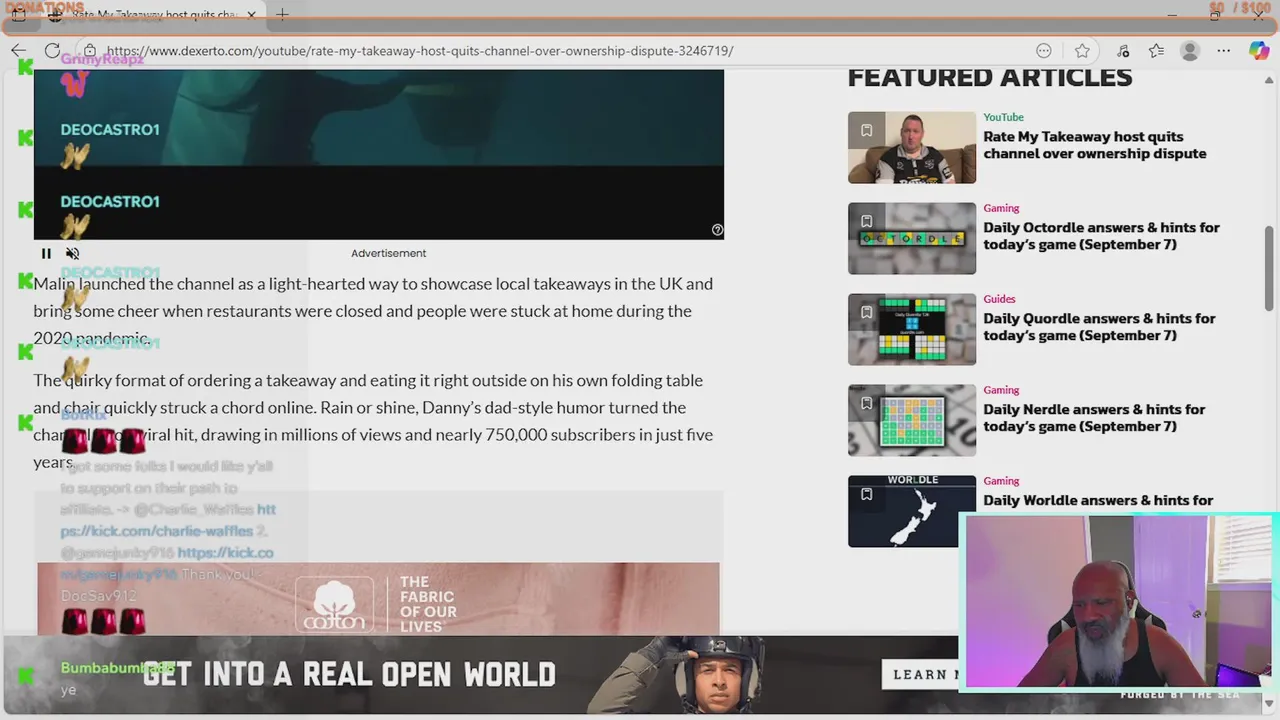Close the Rate My Takeaway tab
1280x720 pixels.
[x=252, y=15]
